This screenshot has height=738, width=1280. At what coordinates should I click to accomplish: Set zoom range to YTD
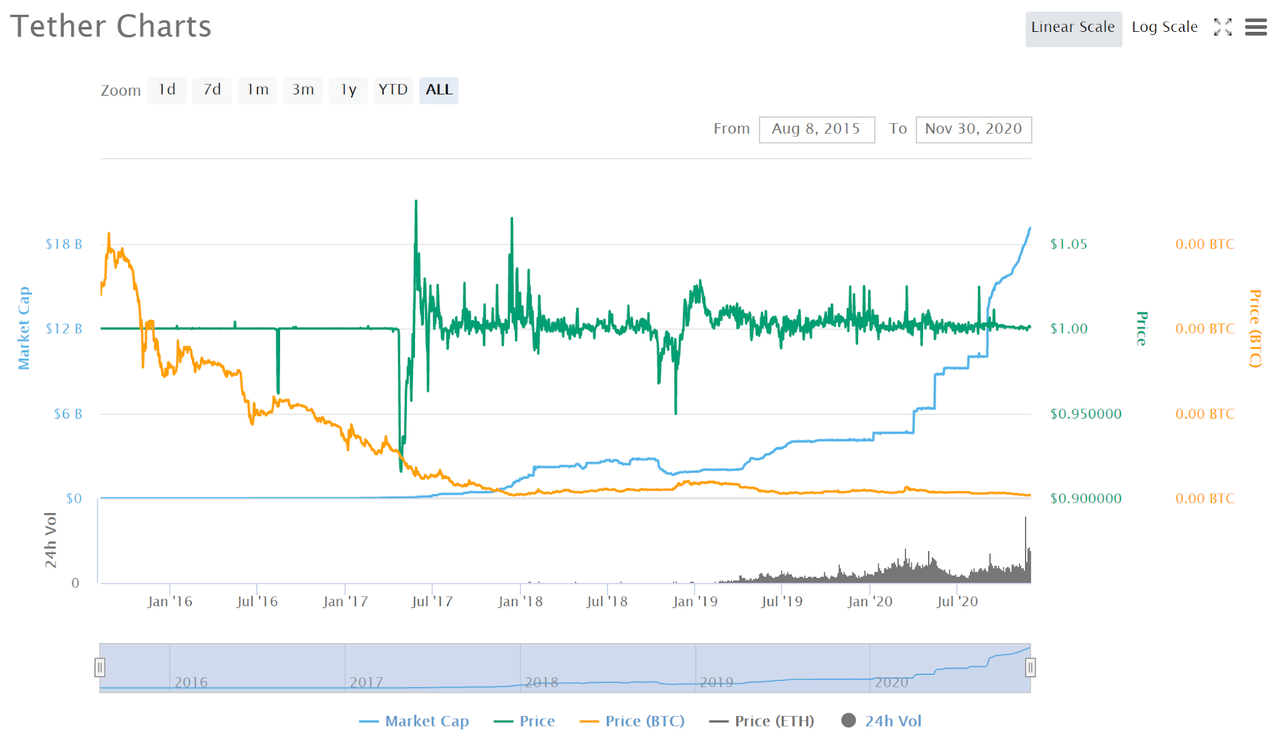pos(393,89)
